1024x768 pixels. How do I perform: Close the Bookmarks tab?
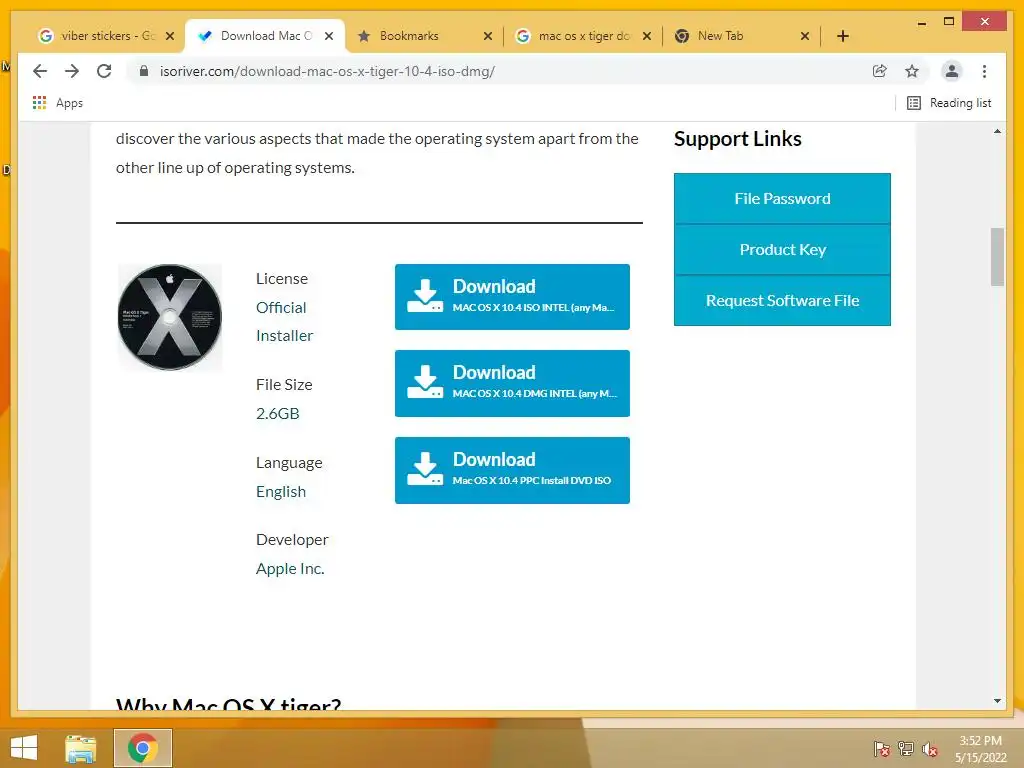(488, 36)
